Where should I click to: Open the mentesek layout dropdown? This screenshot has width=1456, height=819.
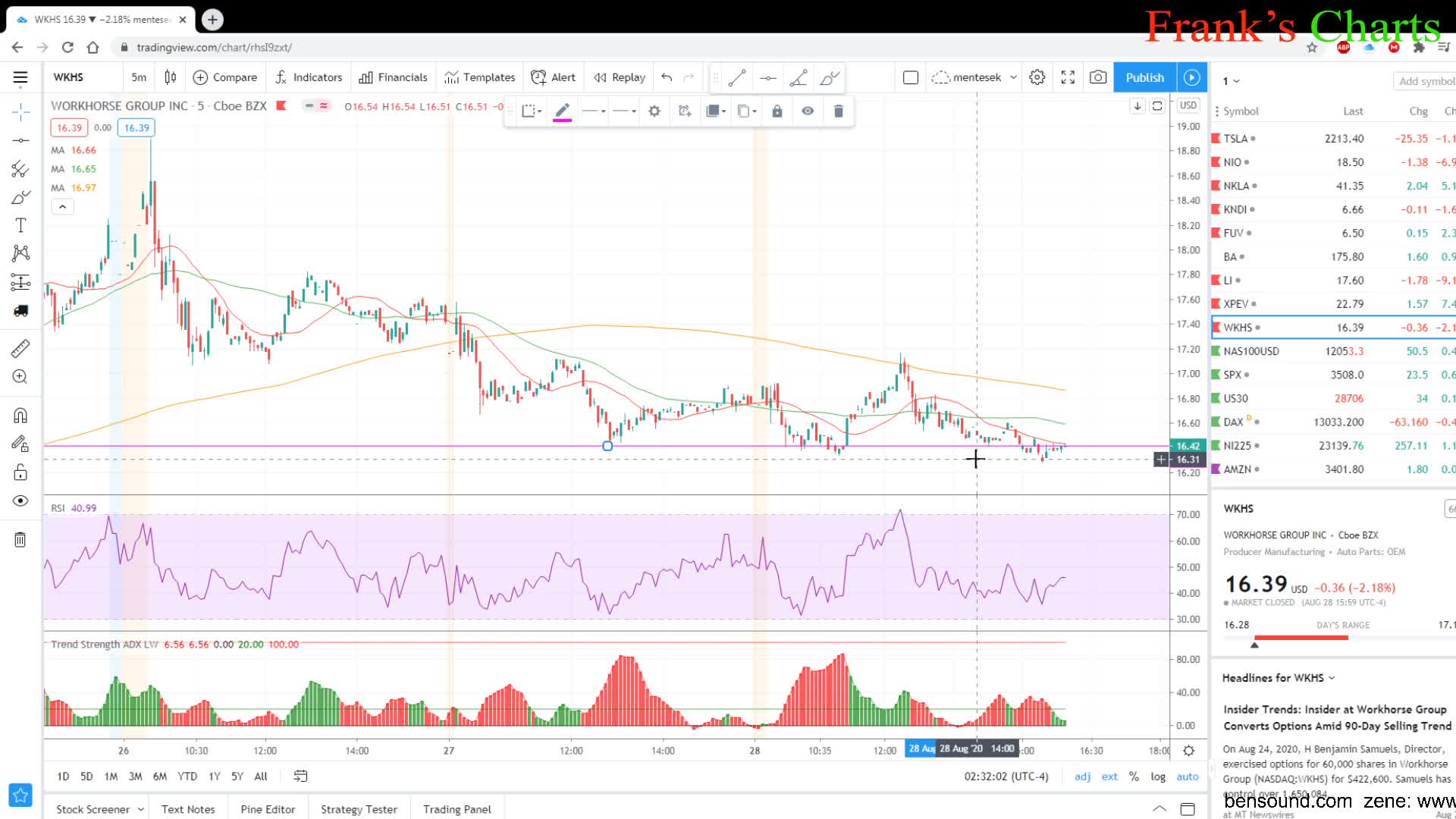click(974, 77)
